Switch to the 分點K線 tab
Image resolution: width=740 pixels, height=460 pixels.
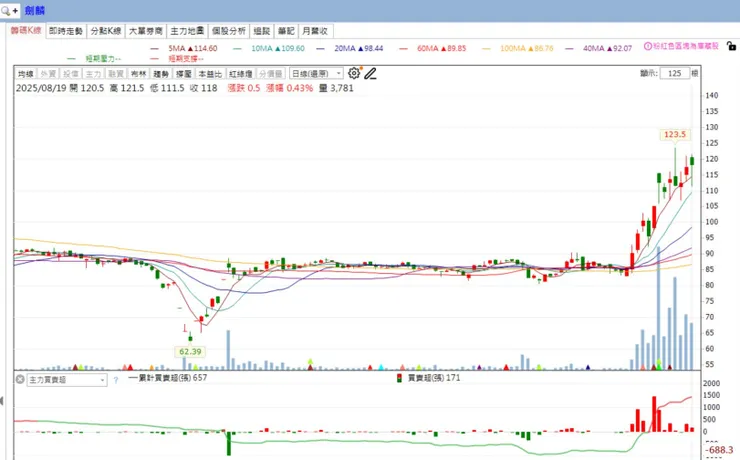[x=106, y=31]
